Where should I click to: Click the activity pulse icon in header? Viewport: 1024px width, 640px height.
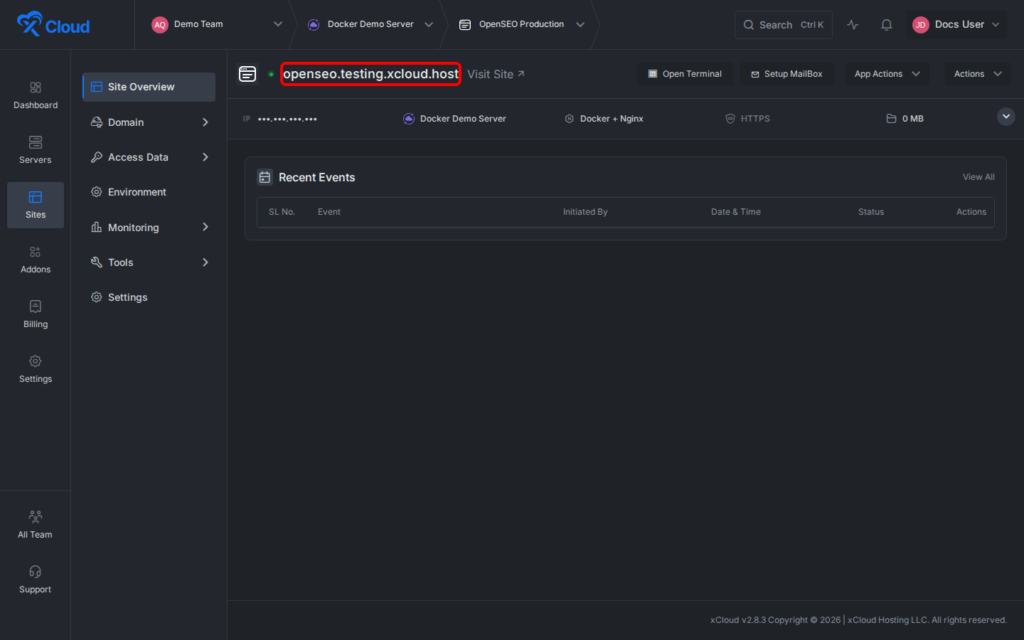click(853, 25)
